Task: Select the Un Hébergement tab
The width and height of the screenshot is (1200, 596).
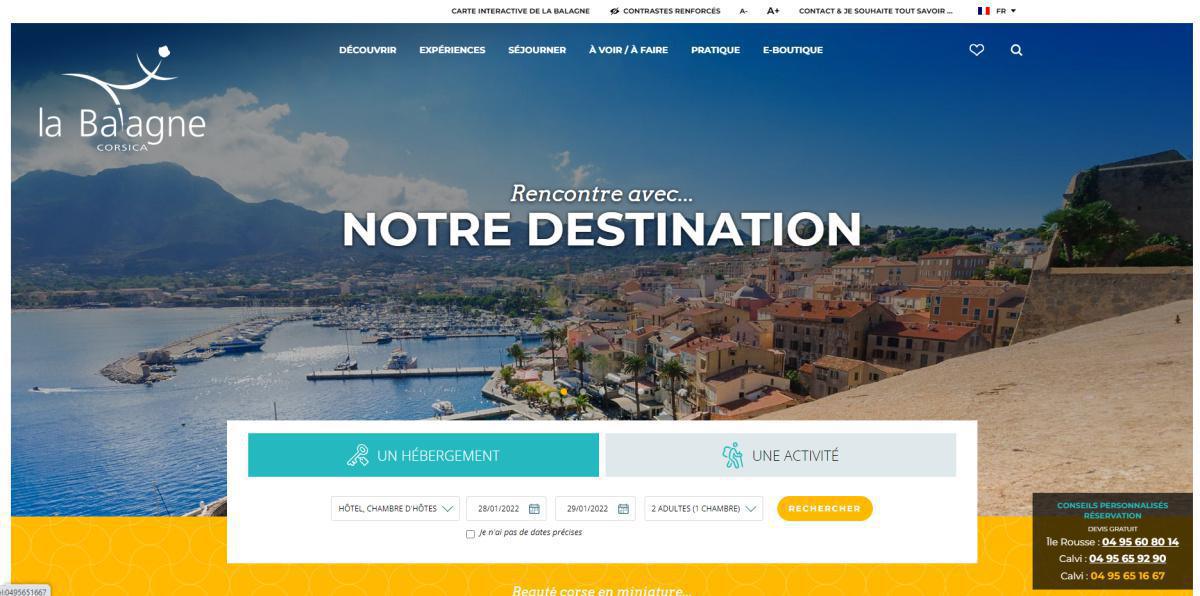Action: (x=423, y=455)
